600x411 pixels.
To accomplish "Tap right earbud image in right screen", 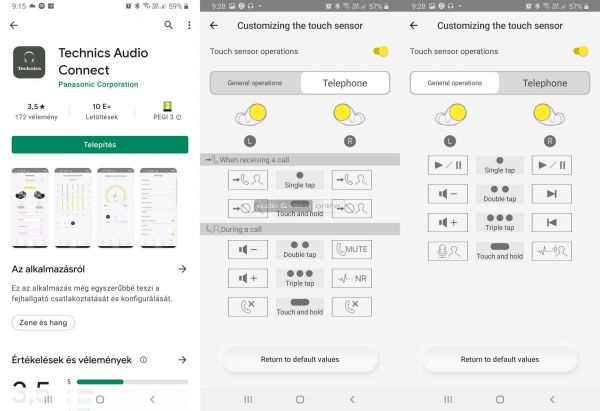I will (x=549, y=115).
